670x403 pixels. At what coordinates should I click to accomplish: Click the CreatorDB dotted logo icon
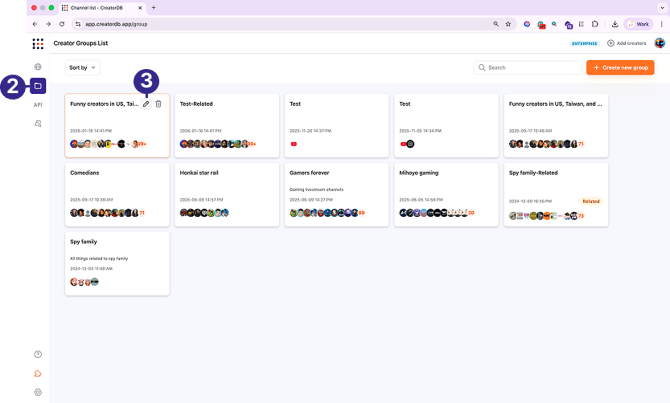pos(38,43)
